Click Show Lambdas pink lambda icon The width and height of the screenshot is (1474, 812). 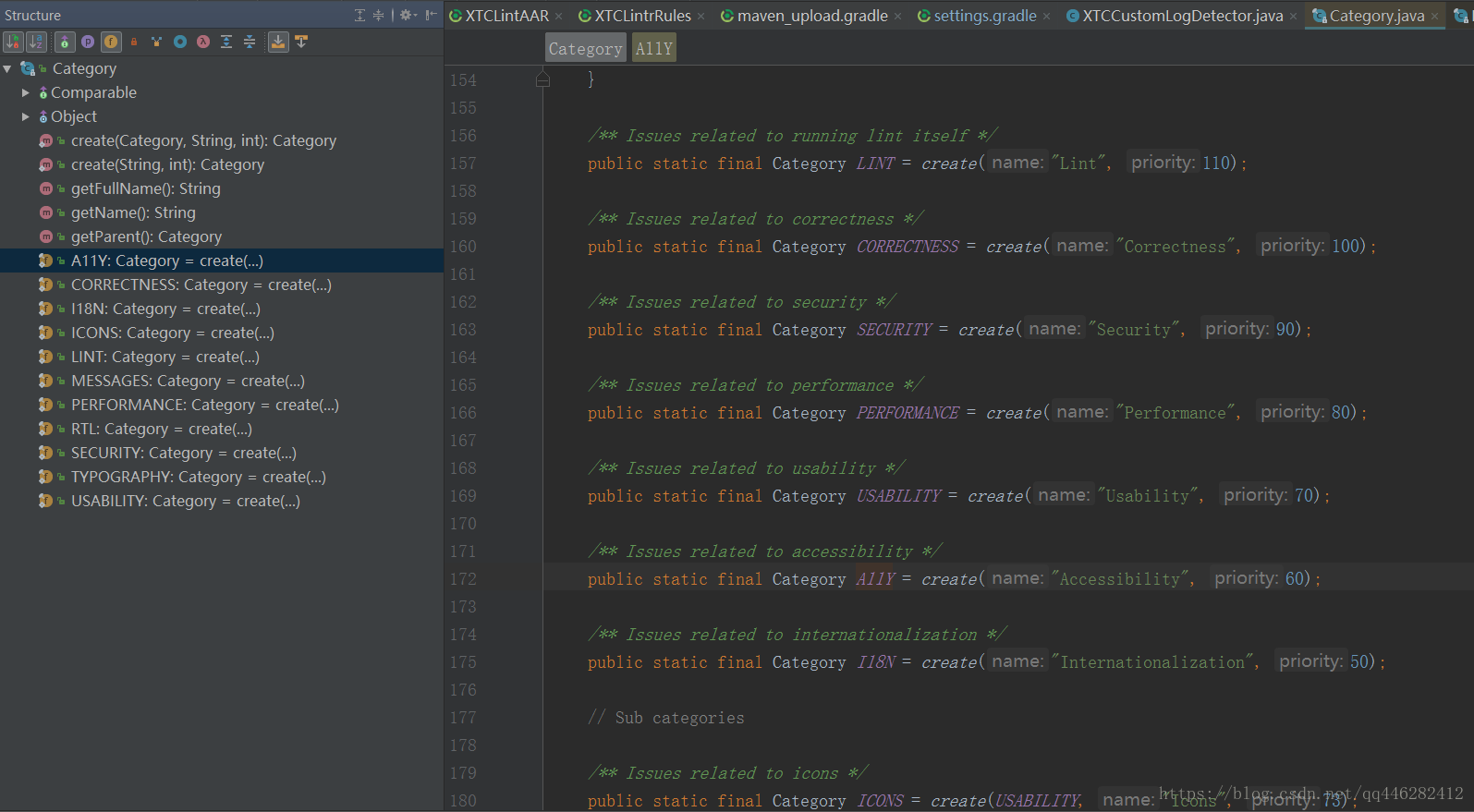pyautogui.click(x=203, y=42)
